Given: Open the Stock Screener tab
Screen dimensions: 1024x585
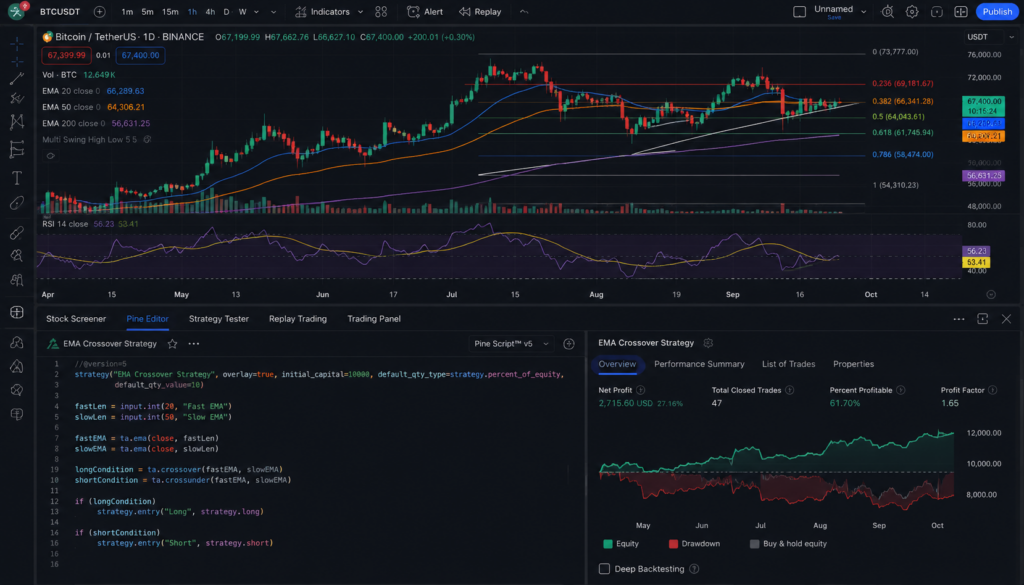Looking at the screenshot, I should [76, 319].
